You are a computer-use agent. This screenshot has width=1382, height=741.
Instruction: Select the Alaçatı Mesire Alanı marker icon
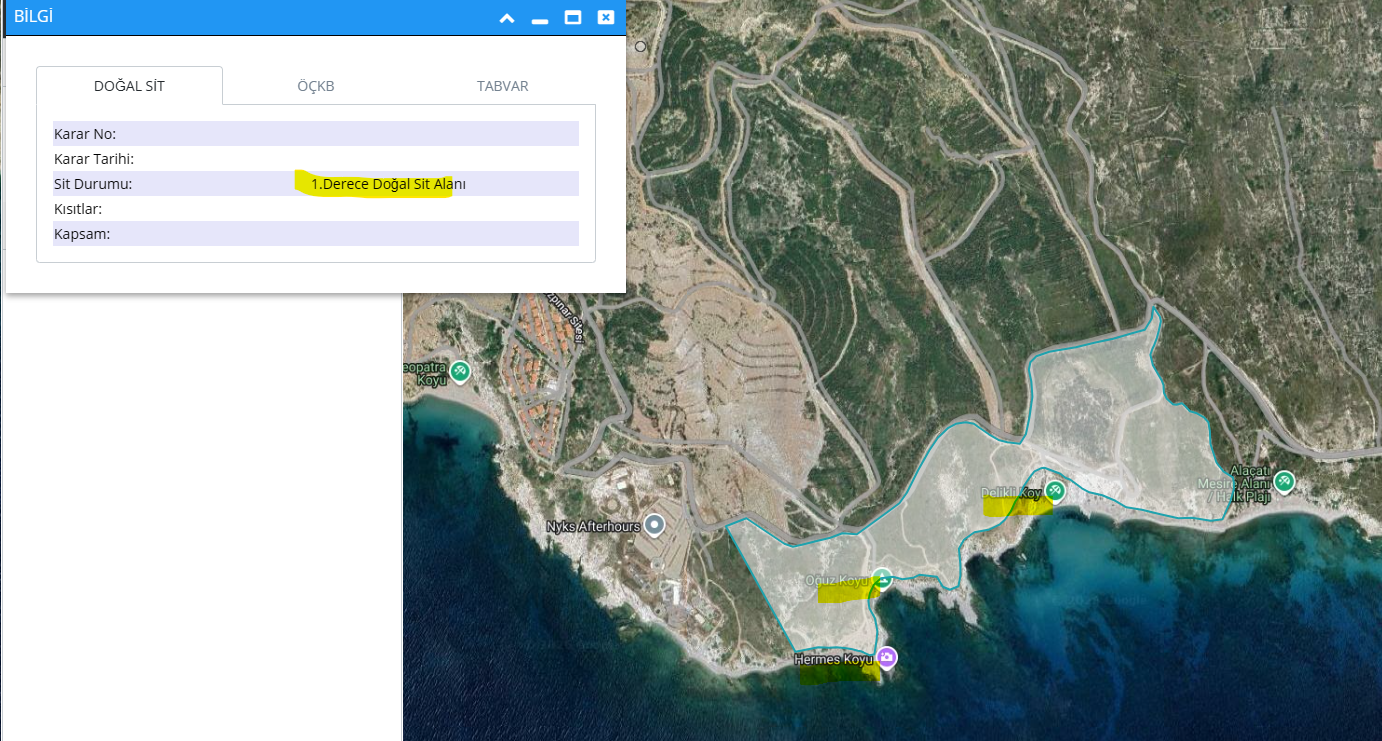pos(1284,482)
